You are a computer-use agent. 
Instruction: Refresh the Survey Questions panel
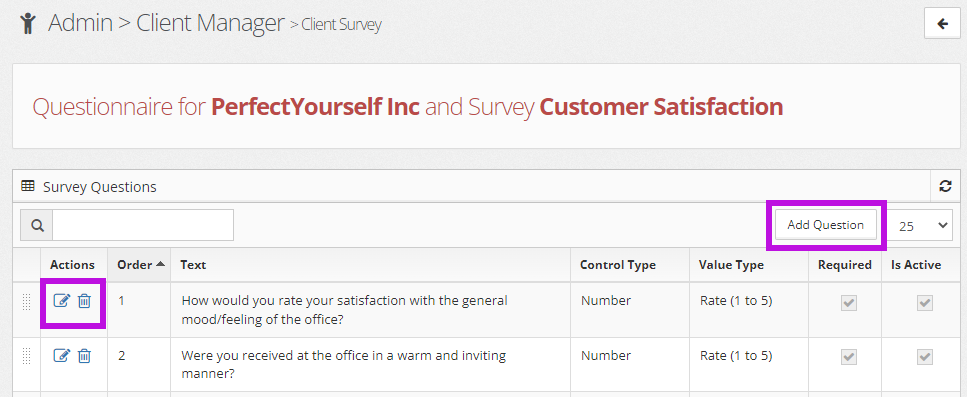945,186
